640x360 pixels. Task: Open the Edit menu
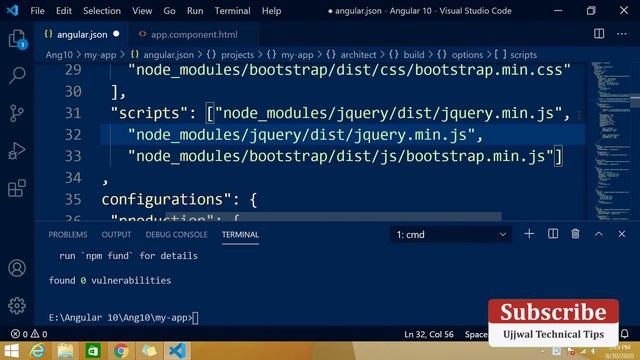[x=64, y=11]
